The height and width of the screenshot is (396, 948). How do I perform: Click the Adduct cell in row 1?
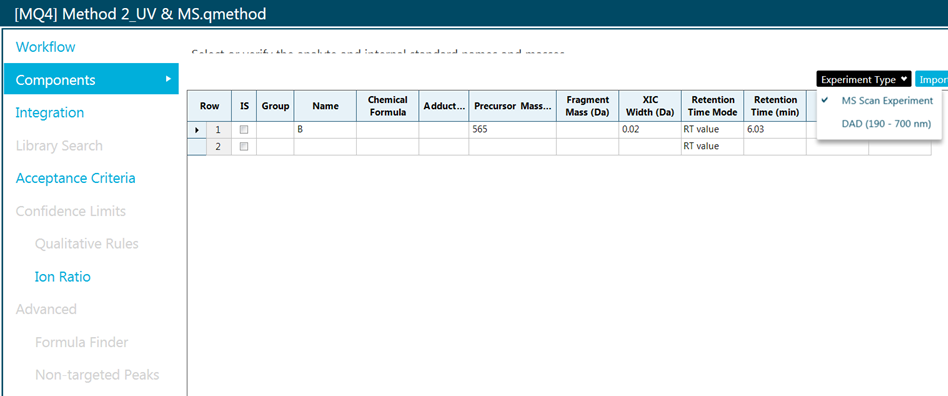444,129
